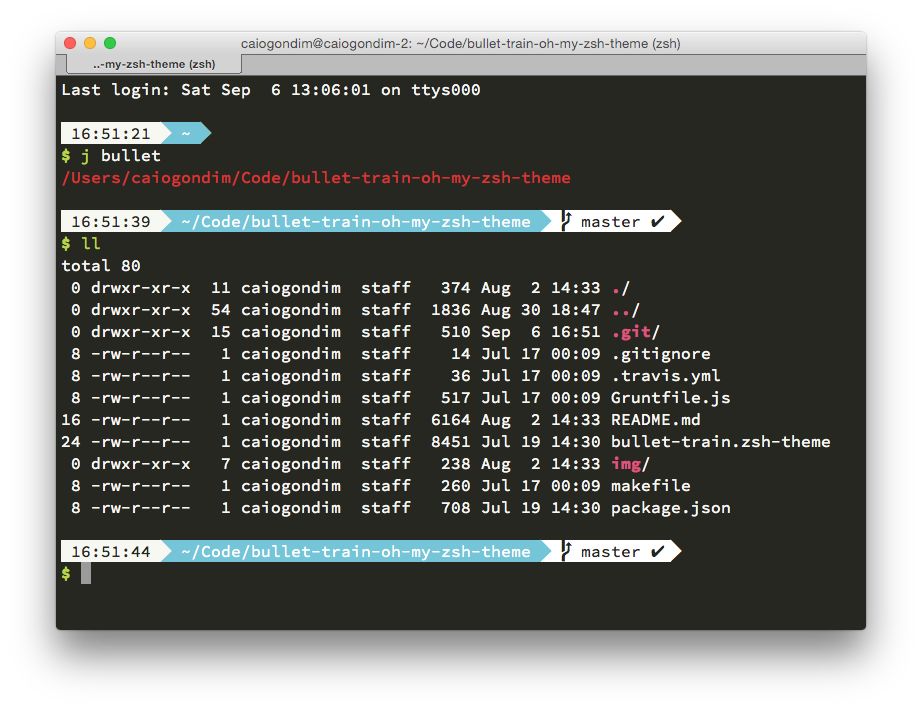922x710 pixels.
Task: Click the bullet-train.zsh-theme file name
Action: tap(720, 442)
